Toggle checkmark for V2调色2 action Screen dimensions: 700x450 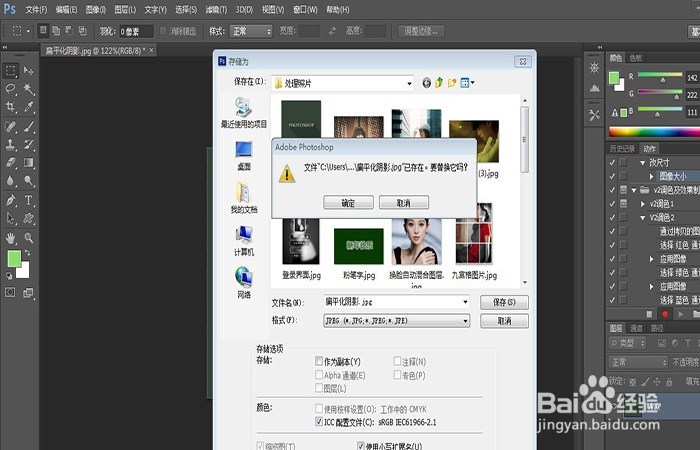[612, 217]
